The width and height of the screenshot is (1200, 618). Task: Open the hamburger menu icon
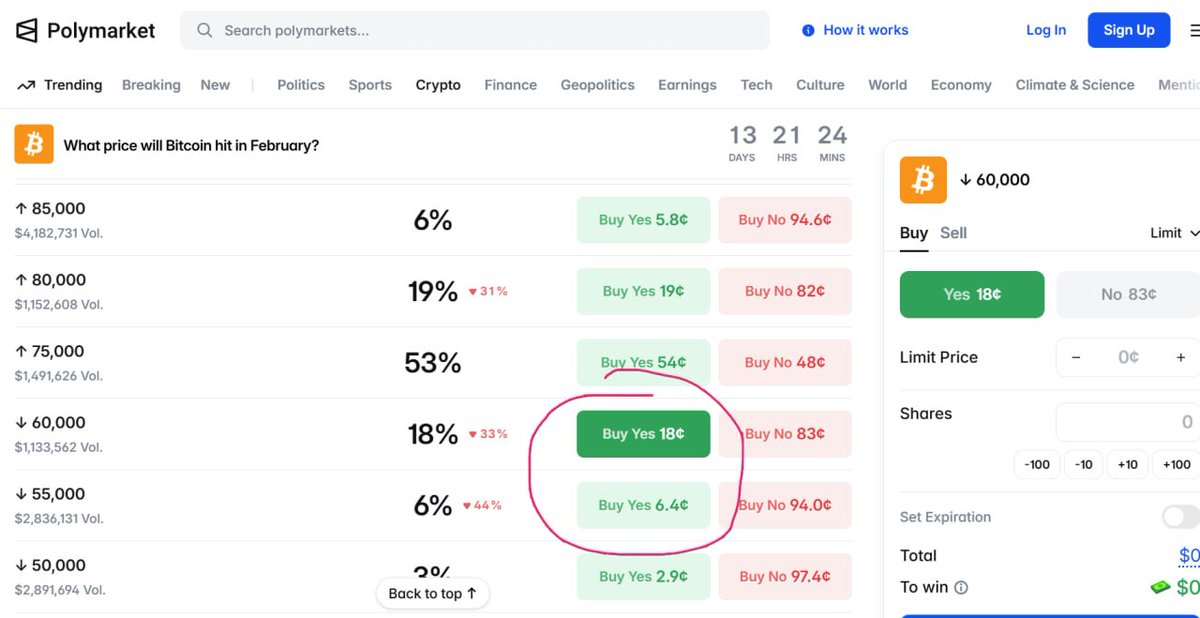1194,31
